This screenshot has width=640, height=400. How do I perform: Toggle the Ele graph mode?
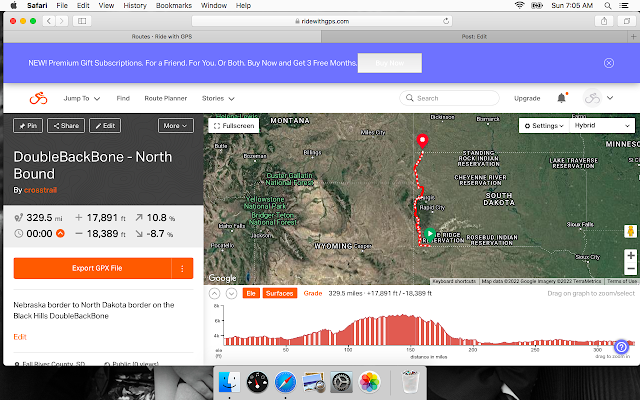coord(251,293)
